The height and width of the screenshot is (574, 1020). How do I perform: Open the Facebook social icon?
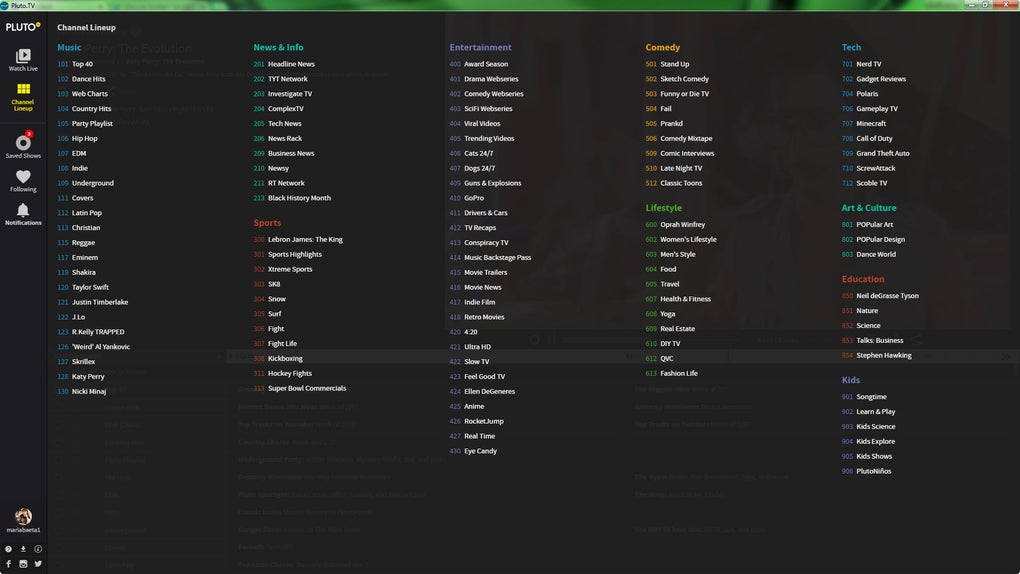point(8,564)
